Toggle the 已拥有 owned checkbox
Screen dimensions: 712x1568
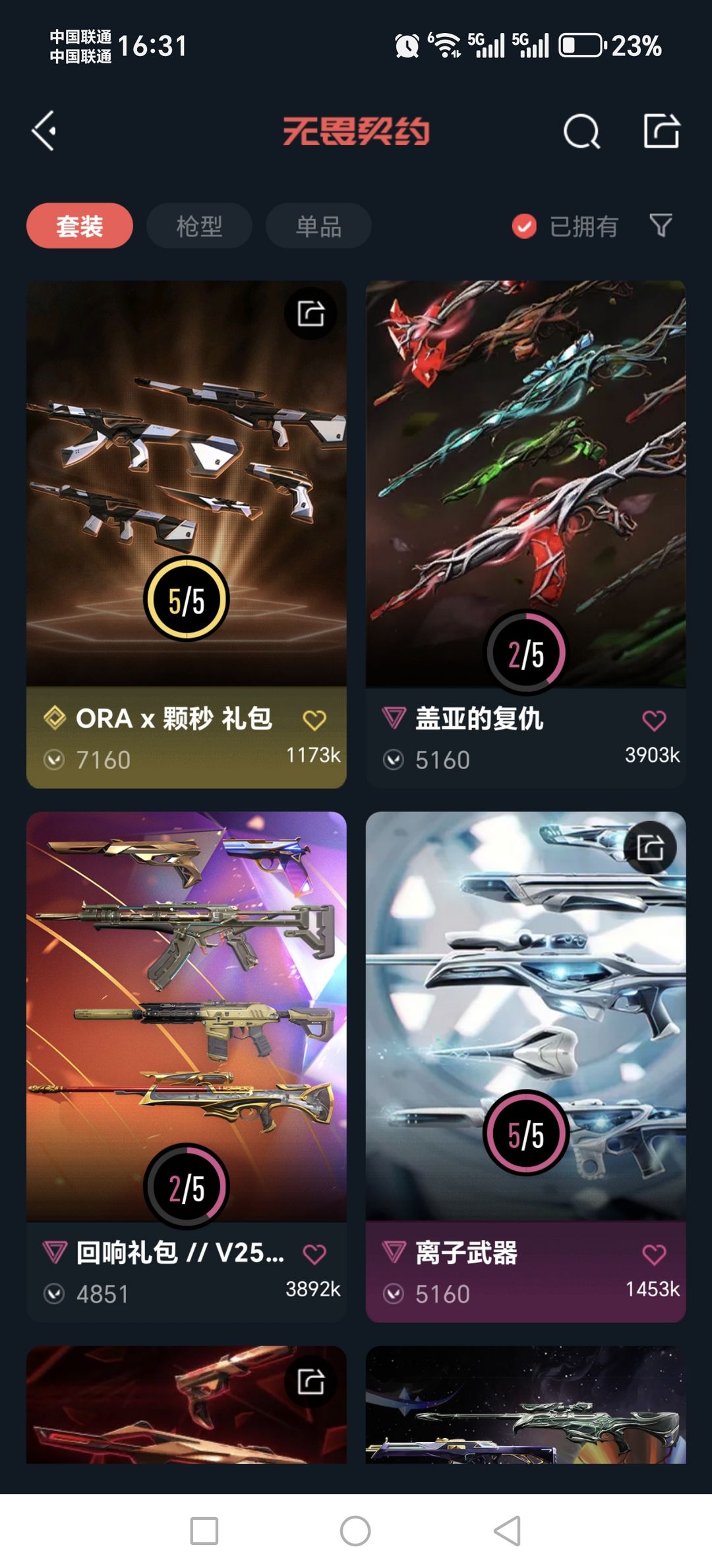point(524,226)
